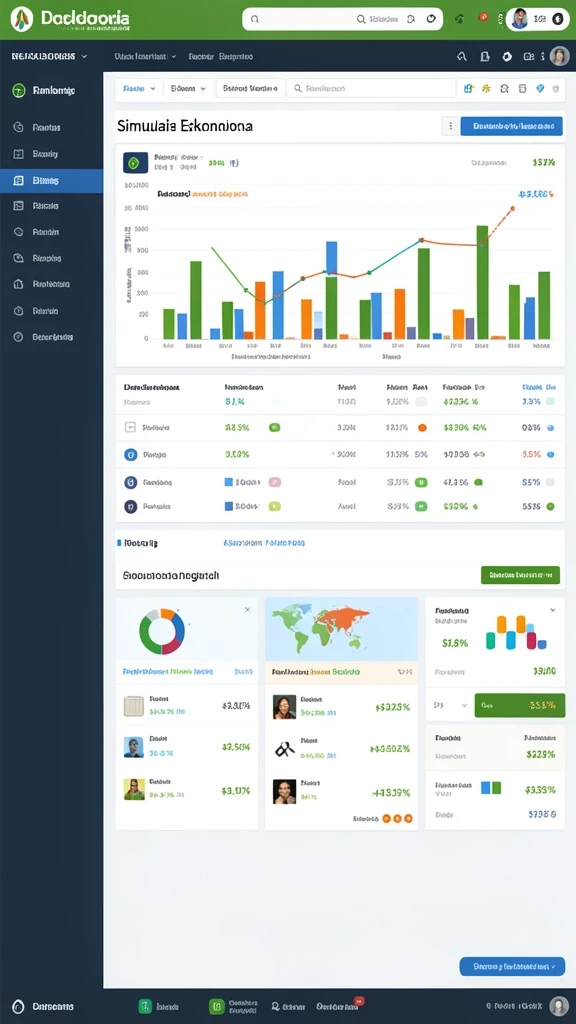Select the last orange pagination dot in map card

409,818
